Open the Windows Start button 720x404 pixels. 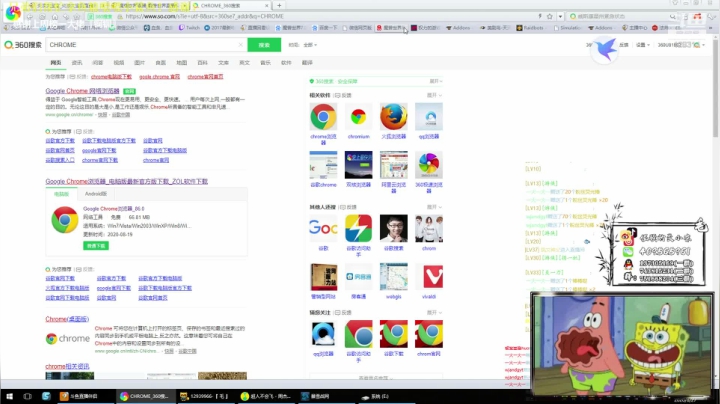(x=9, y=396)
